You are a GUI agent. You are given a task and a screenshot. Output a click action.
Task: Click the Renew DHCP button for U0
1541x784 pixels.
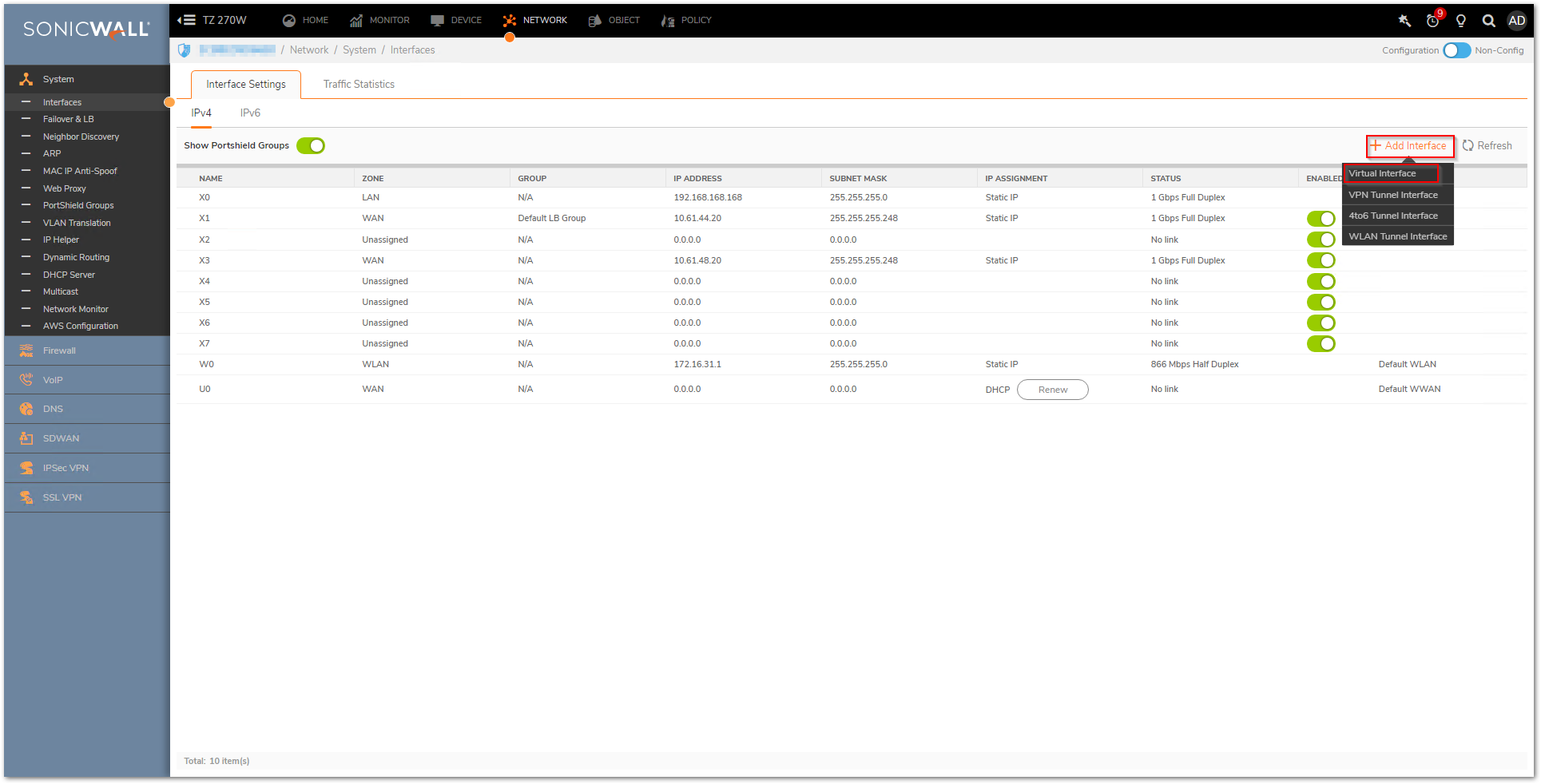[1052, 390]
